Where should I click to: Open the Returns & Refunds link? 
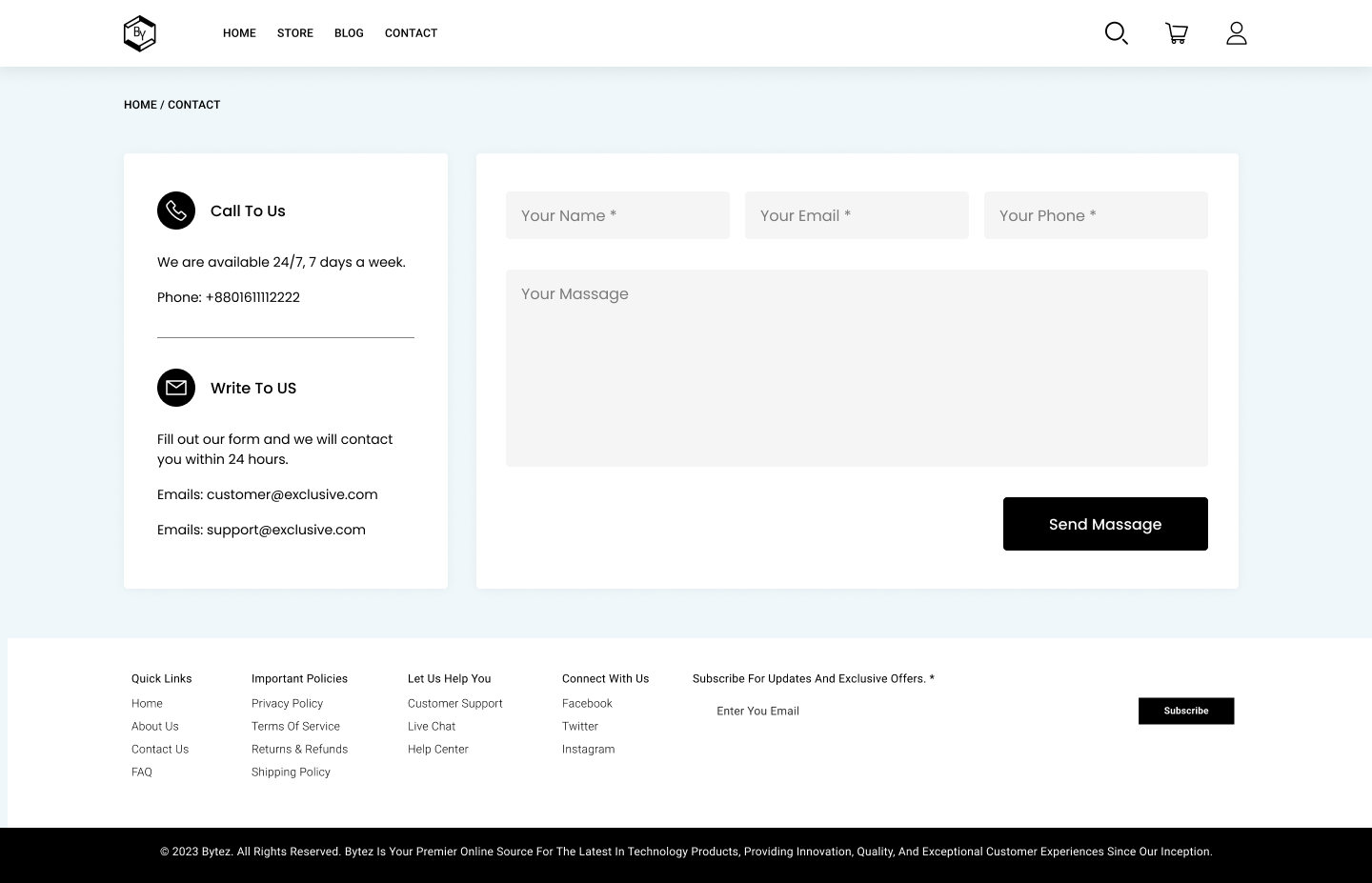299,750
